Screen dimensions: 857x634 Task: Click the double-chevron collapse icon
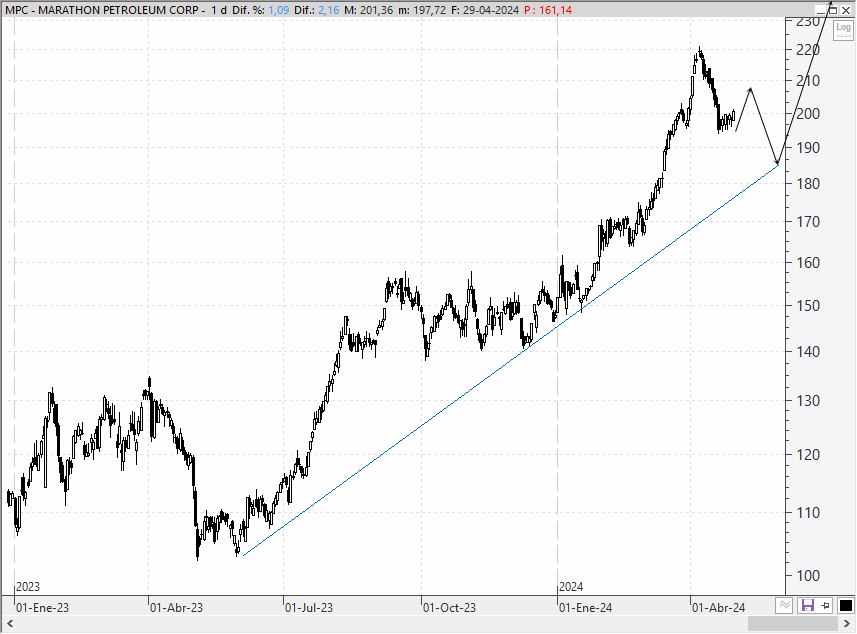click(x=784, y=606)
